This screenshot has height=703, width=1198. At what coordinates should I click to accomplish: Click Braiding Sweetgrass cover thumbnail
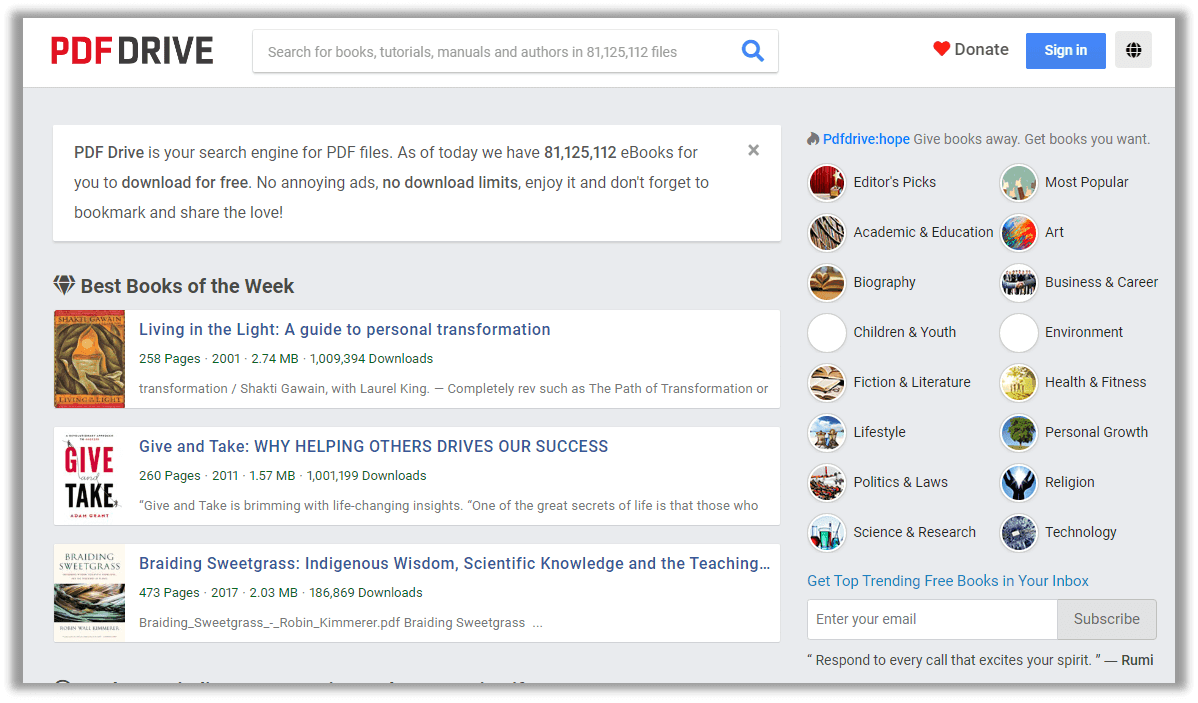click(x=89, y=593)
